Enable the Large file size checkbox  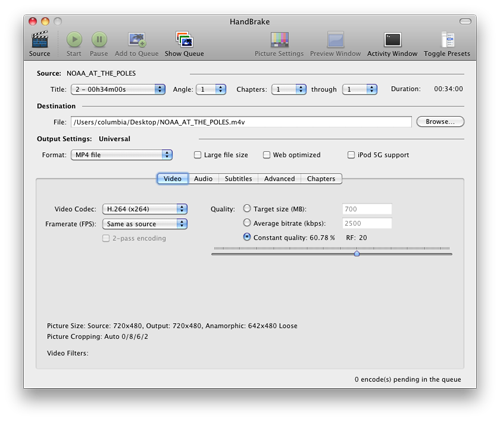(198, 155)
